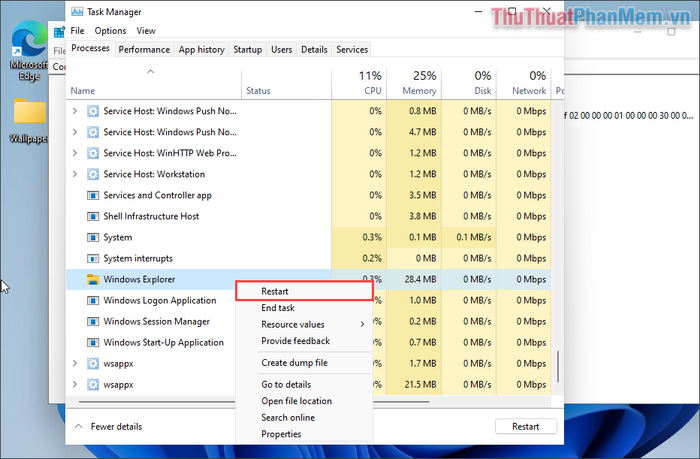Click the System interrupts process icon
Viewport: 700px width, 459px height.
(x=93, y=258)
